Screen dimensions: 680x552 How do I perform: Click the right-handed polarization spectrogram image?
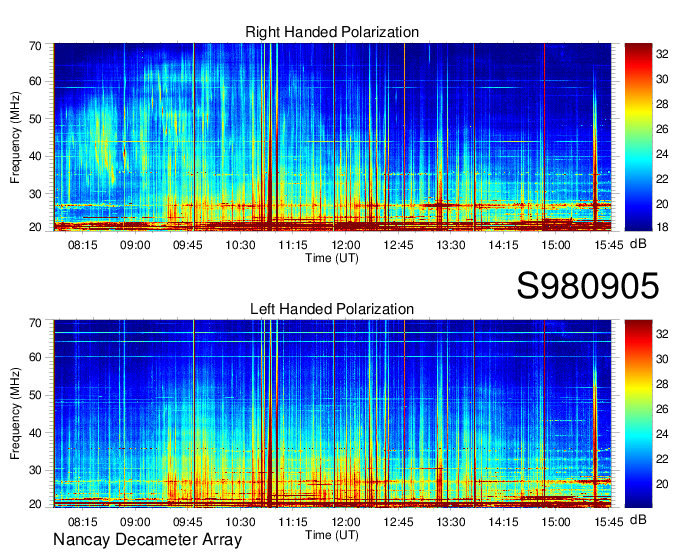(332, 137)
